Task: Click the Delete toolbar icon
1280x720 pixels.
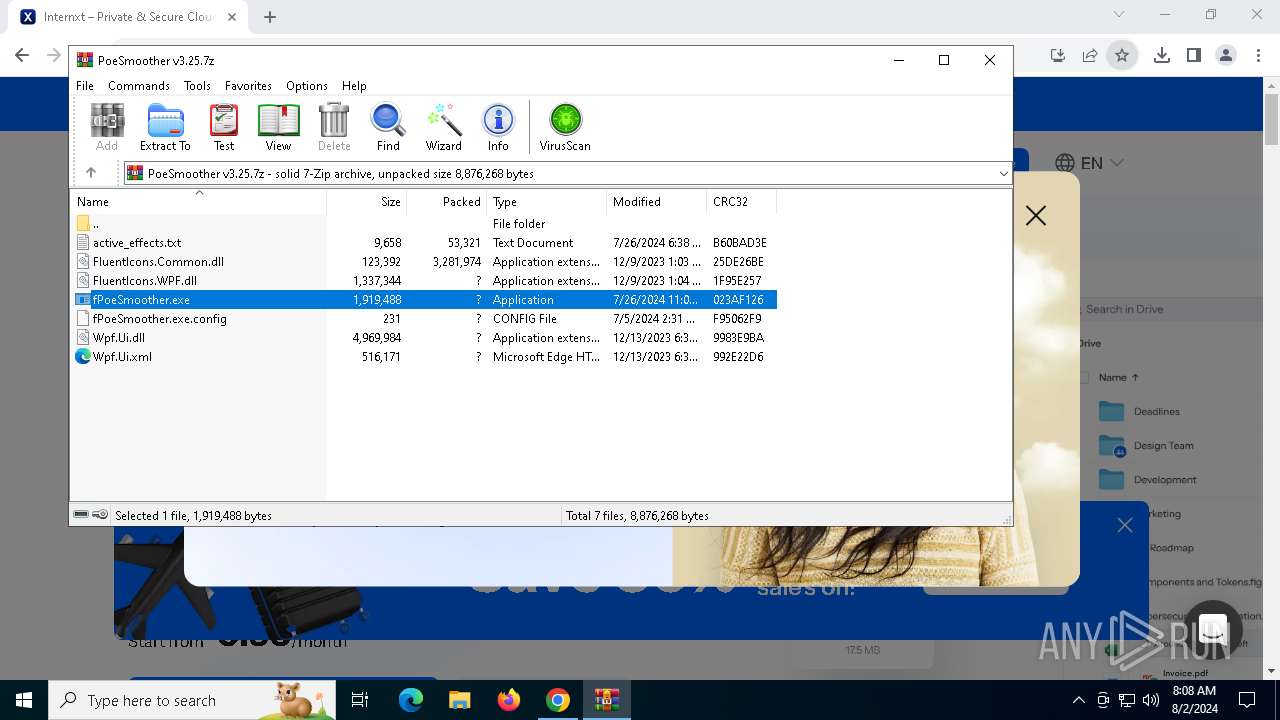Action: pyautogui.click(x=334, y=127)
